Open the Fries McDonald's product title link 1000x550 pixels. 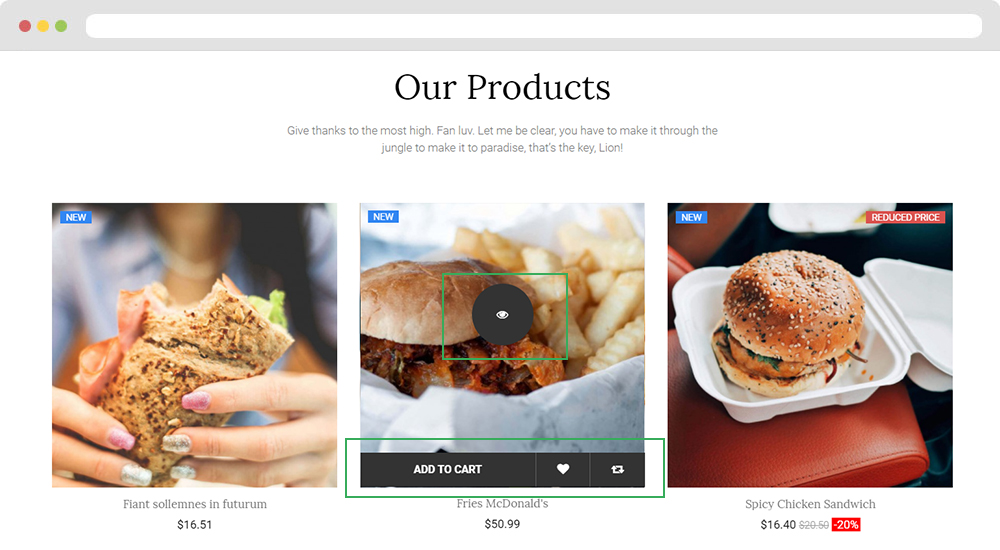click(x=502, y=503)
